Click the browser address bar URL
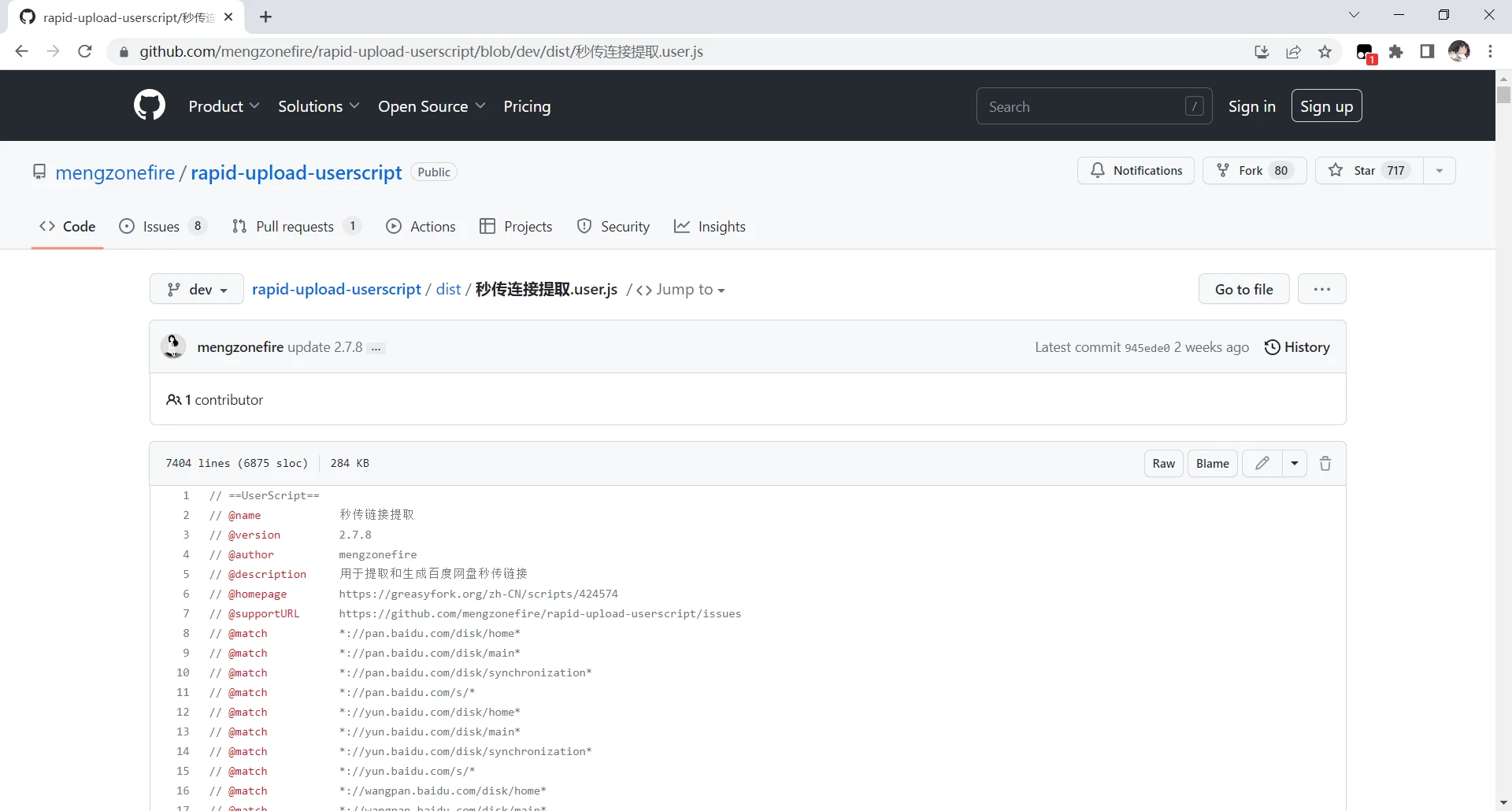Screen dimensions: 1512x811 (421, 51)
